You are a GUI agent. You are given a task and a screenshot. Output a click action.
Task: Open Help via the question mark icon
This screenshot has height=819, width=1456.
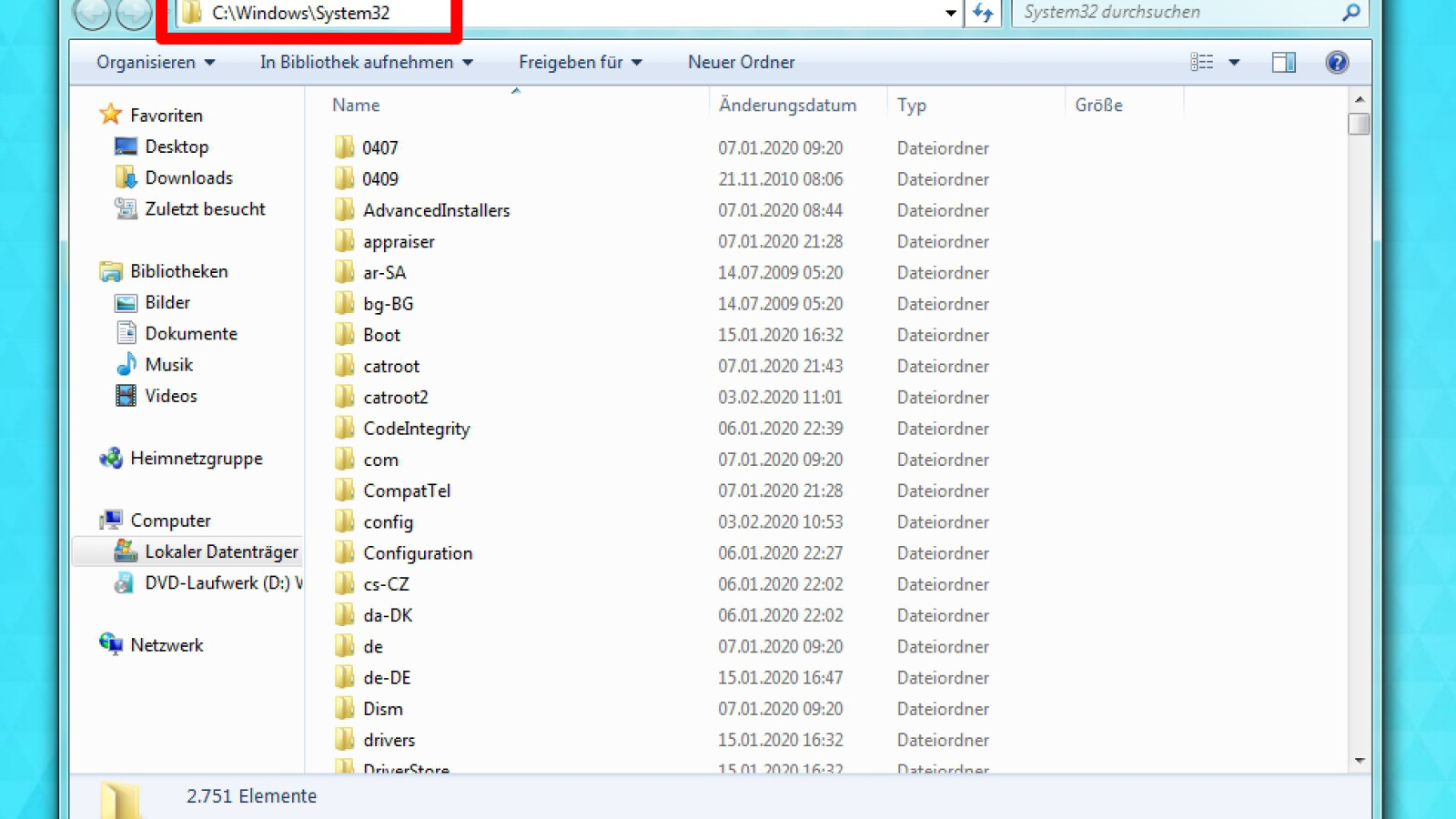pyautogui.click(x=1336, y=61)
